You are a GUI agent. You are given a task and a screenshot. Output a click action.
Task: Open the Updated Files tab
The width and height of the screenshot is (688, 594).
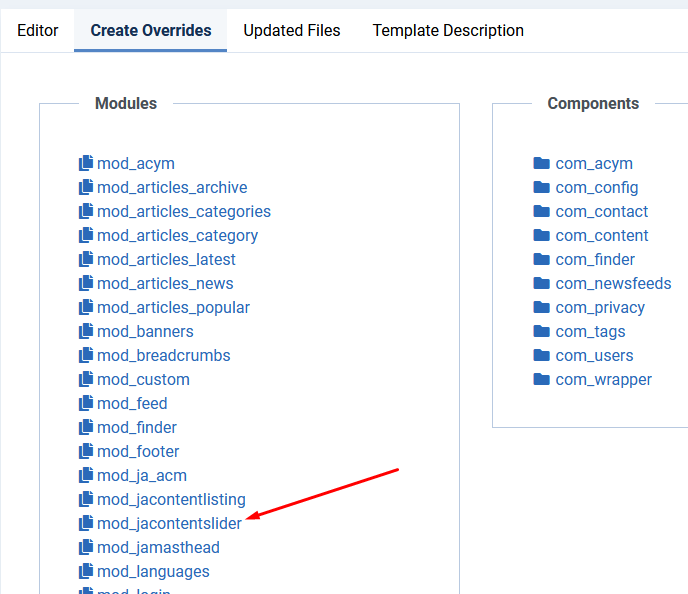click(x=292, y=31)
